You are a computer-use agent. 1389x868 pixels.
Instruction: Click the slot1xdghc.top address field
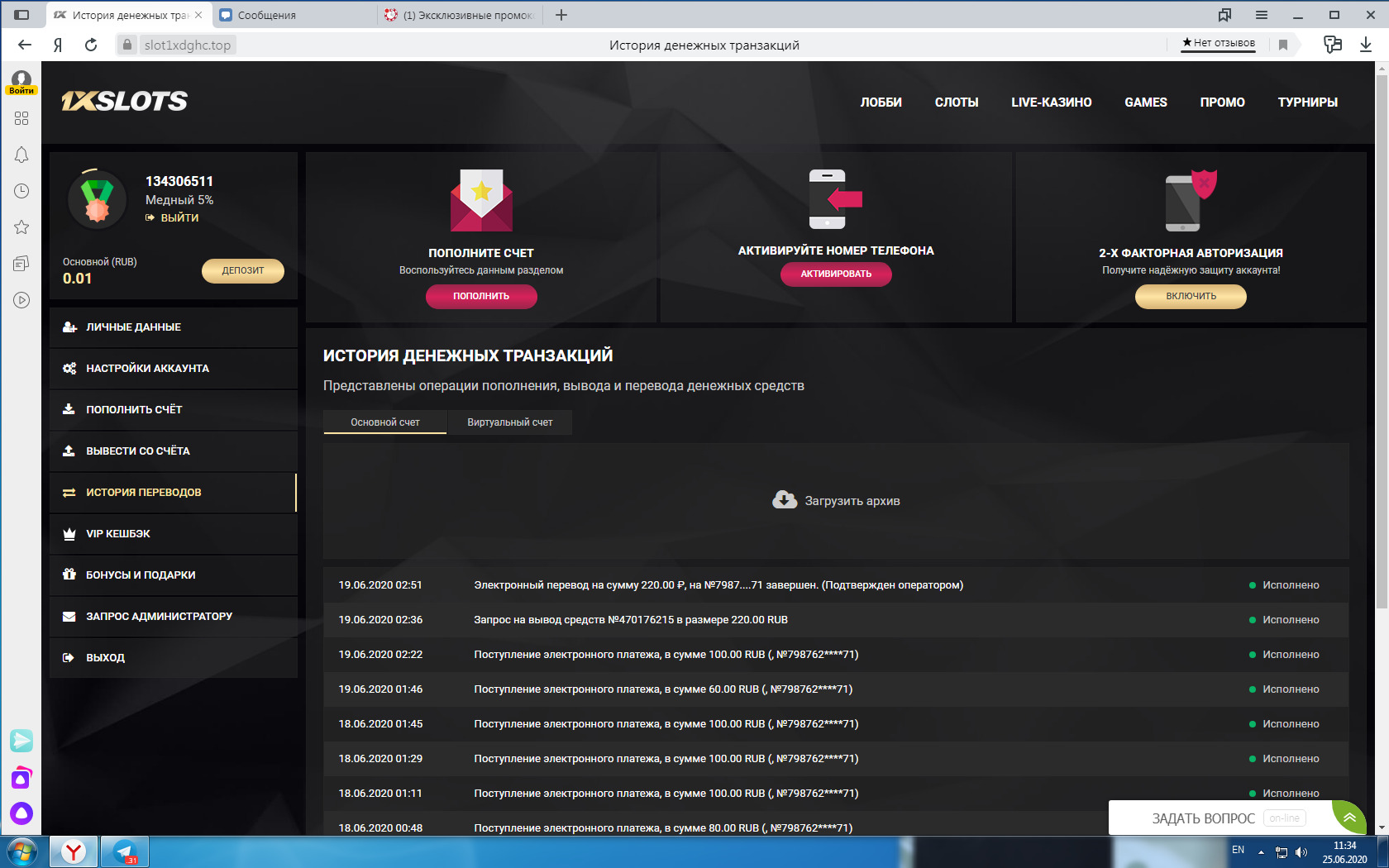[x=188, y=45]
